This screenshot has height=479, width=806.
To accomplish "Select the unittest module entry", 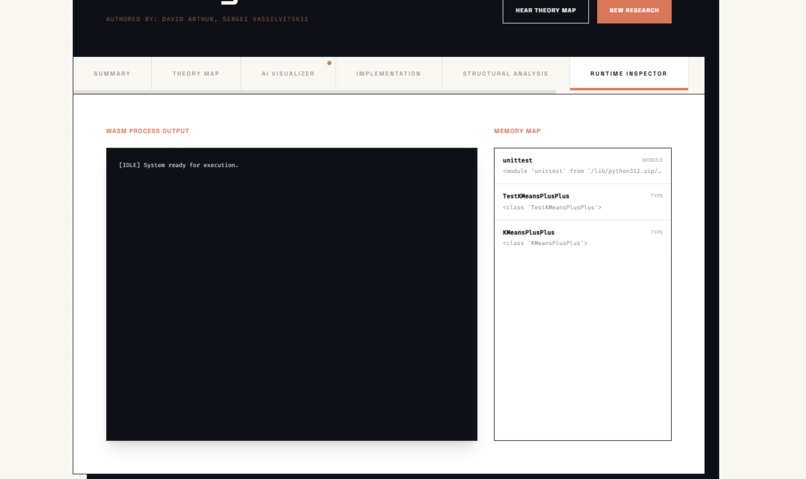I will point(582,165).
